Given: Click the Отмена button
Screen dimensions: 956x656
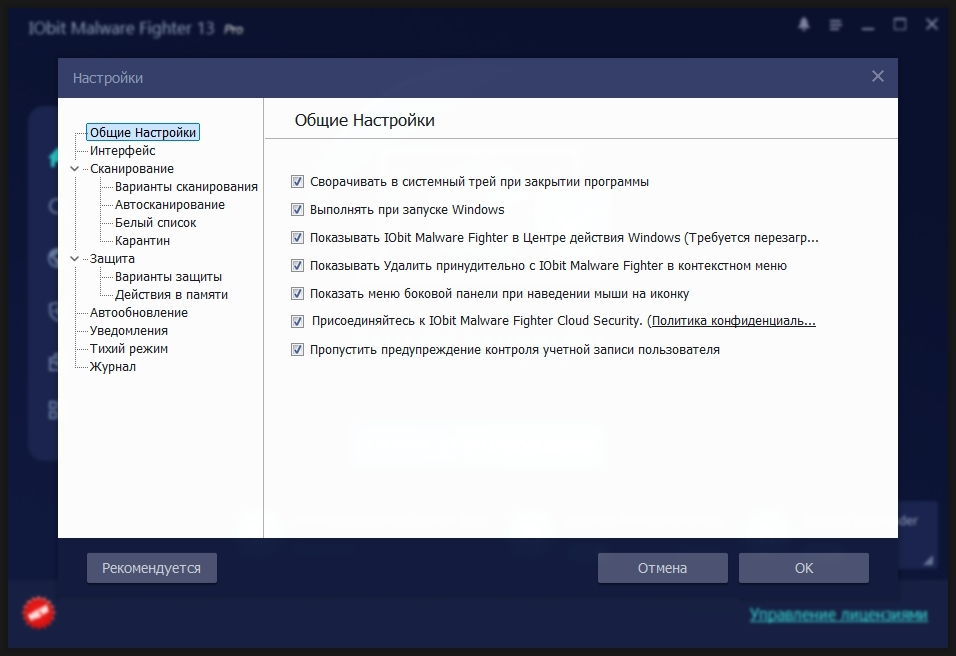Looking at the screenshot, I should (x=662, y=568).
